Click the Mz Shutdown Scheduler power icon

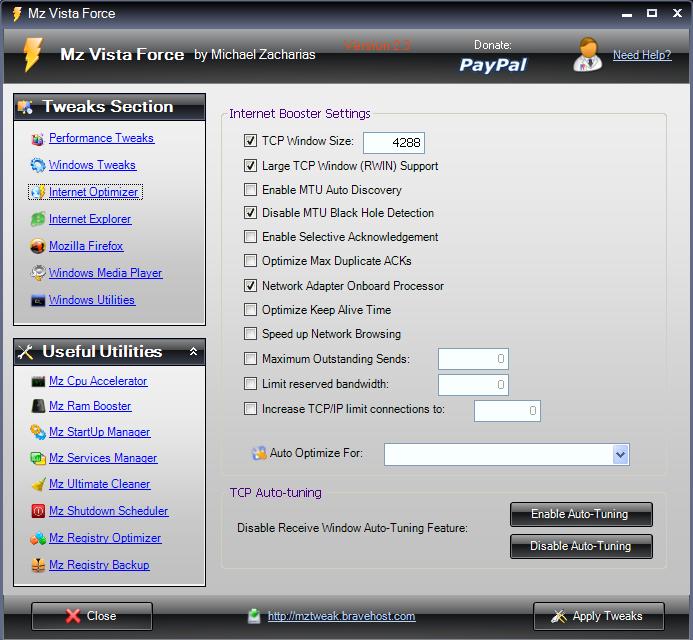pyautogui.click(x=38, y=511)
